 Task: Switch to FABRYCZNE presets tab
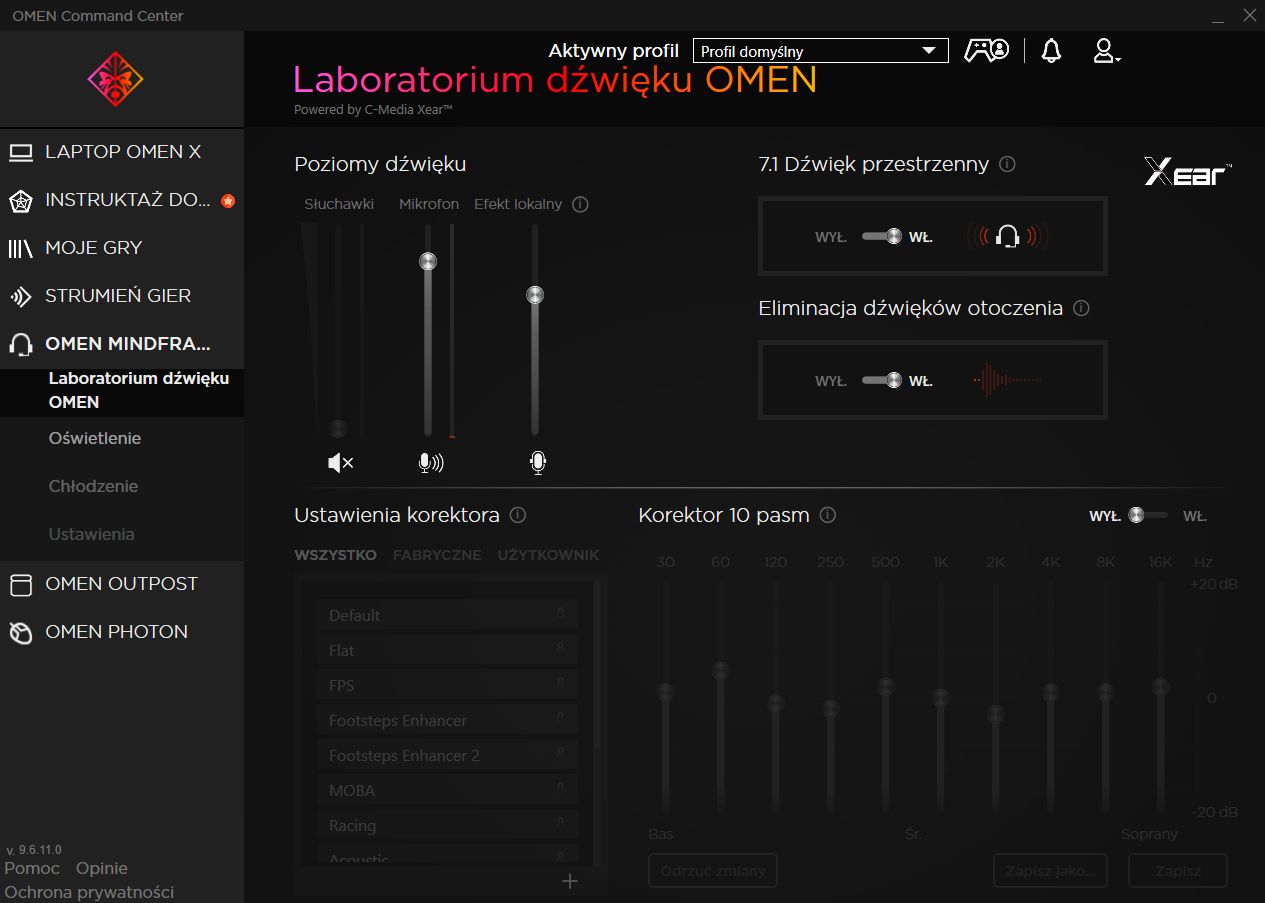click(x=437, y=555)
